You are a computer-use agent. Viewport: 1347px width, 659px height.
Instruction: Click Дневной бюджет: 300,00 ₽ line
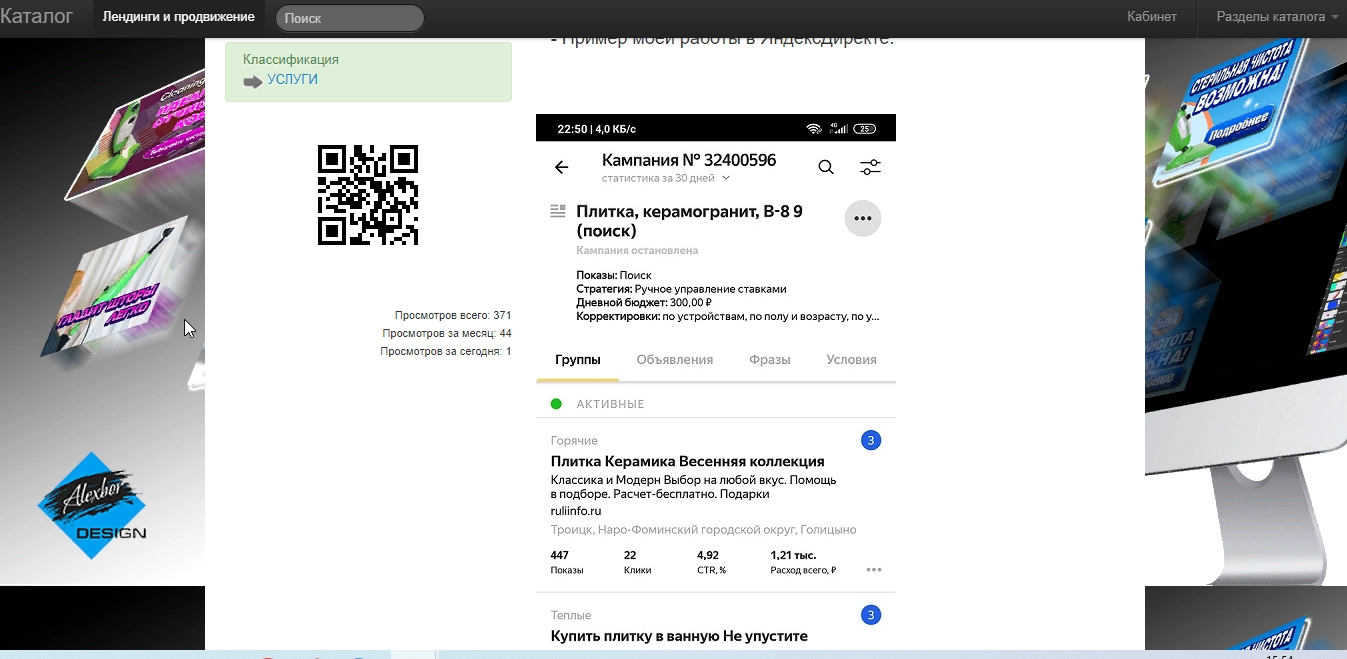click(644, 303)
